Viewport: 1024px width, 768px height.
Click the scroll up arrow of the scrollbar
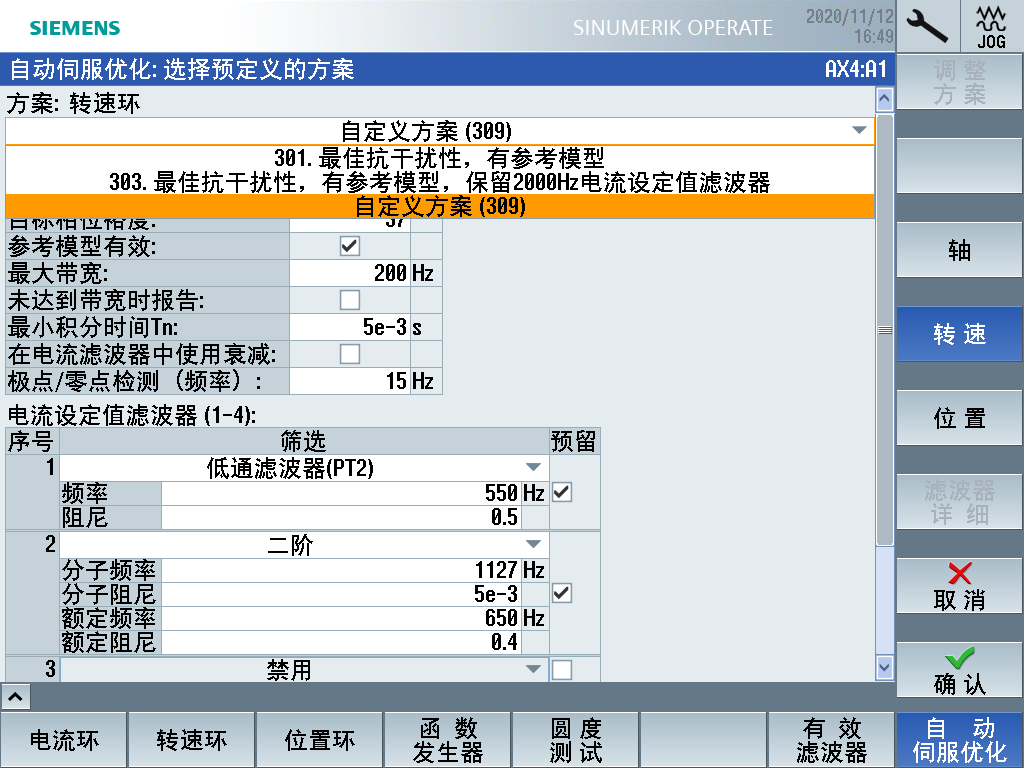[x=883, y=99]
